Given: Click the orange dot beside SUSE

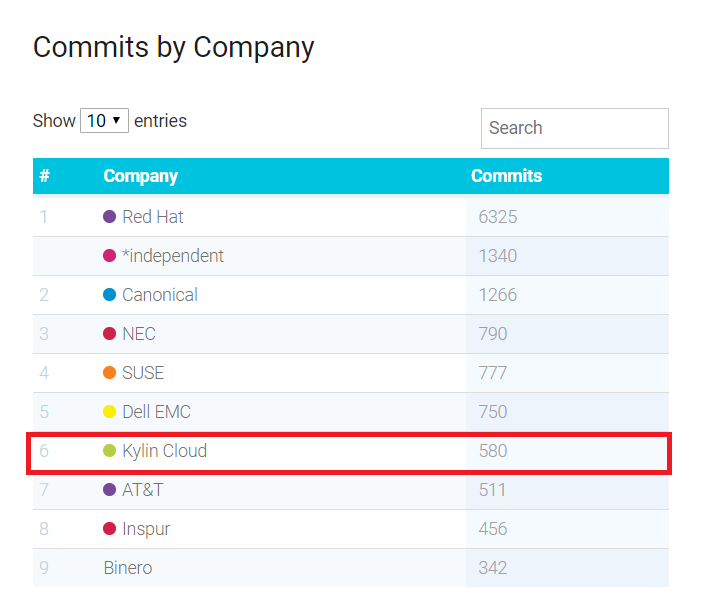Looking at the screenshot, I should pyautogui.click(x=109, y=373).
